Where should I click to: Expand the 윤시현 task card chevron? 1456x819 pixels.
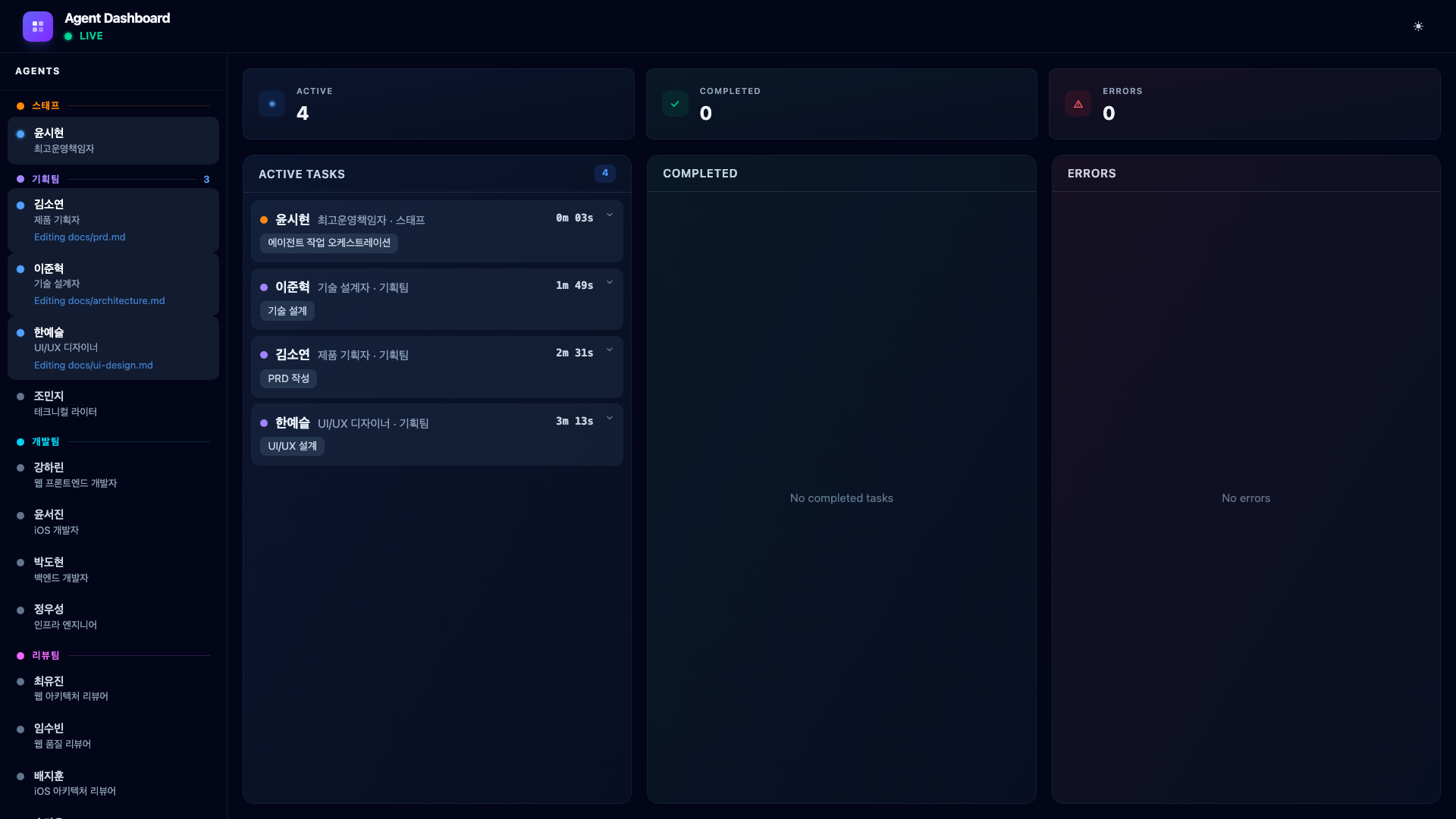(610, 215)
